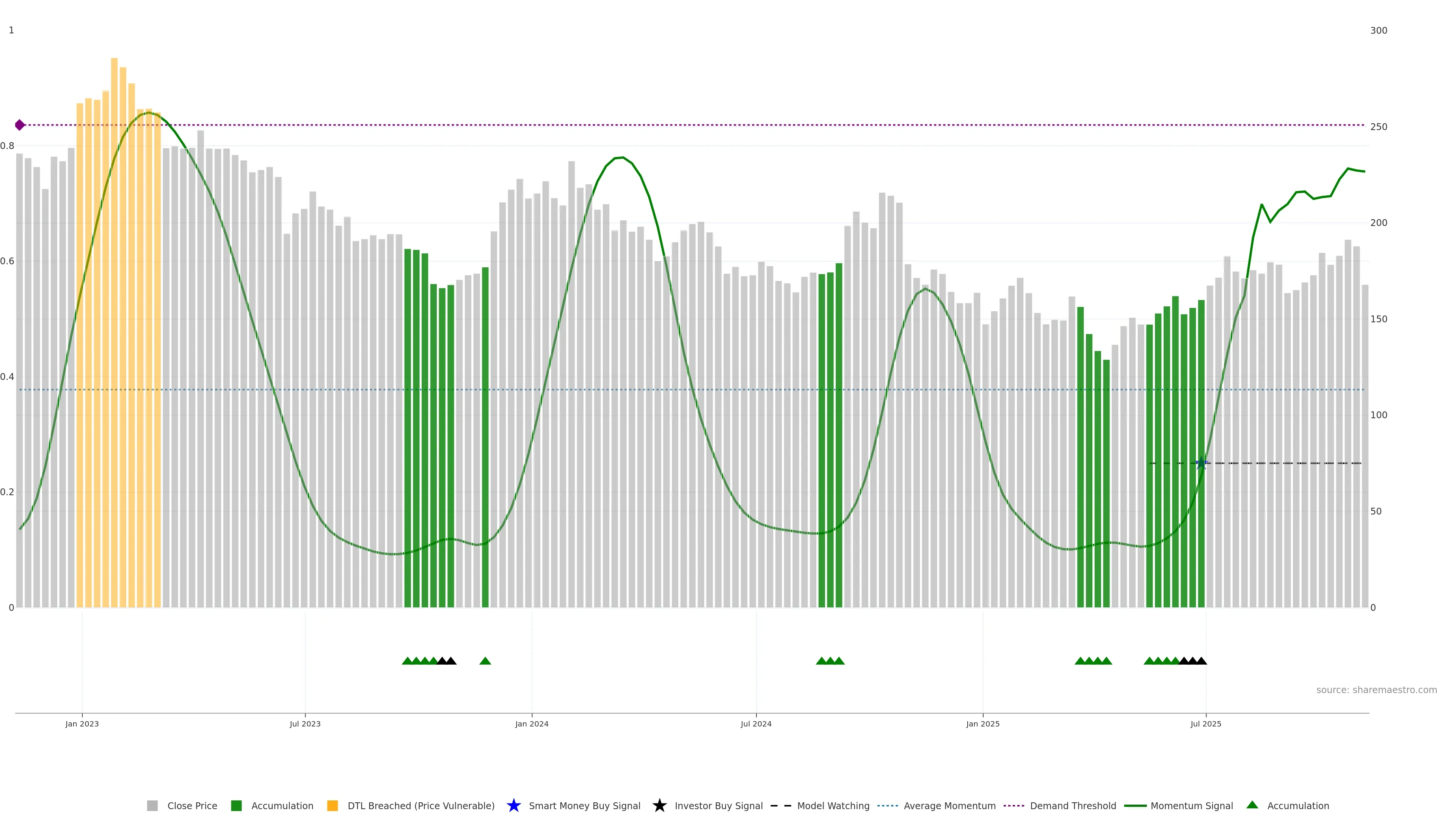Viewport: 1456px width, 819px height.
Task: Click the Jul 2025 x-axis label
Action: point(1206,723)
